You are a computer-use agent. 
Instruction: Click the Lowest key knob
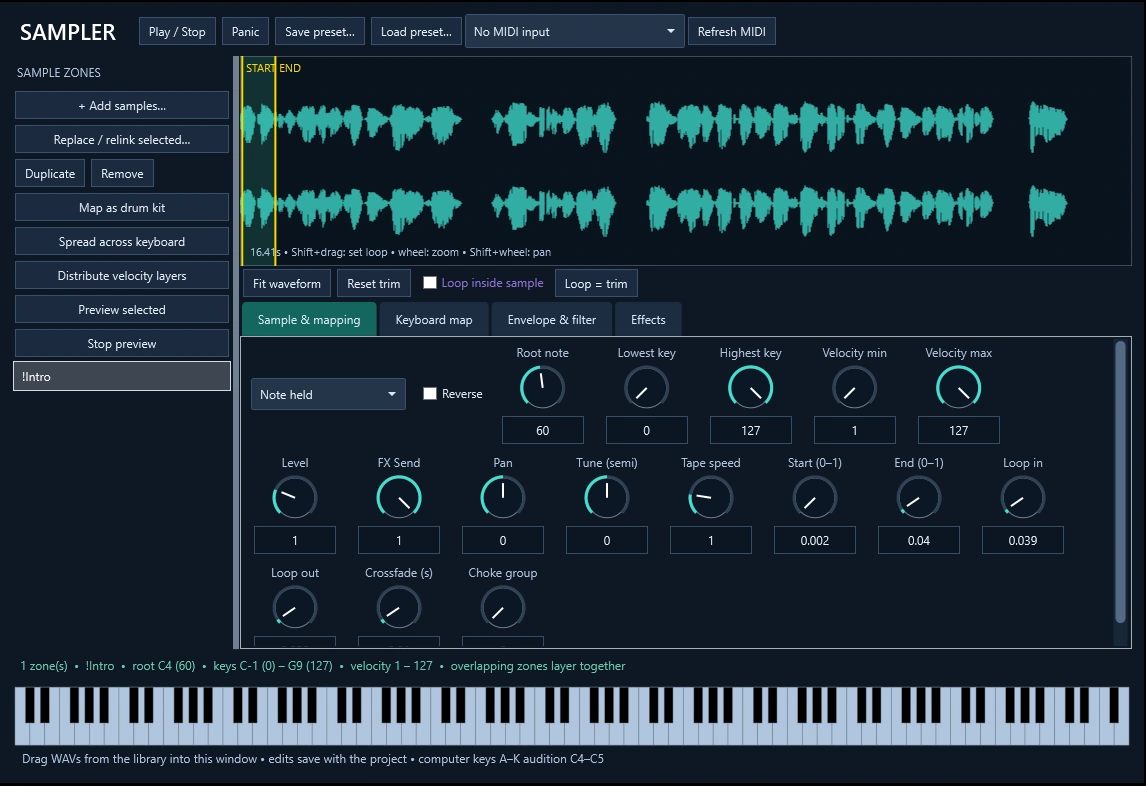click(646, 388)
